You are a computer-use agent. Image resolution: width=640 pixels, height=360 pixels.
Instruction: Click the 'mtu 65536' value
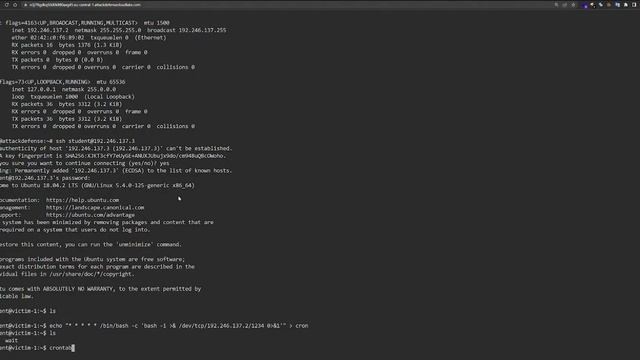click(x=111, y=82)
